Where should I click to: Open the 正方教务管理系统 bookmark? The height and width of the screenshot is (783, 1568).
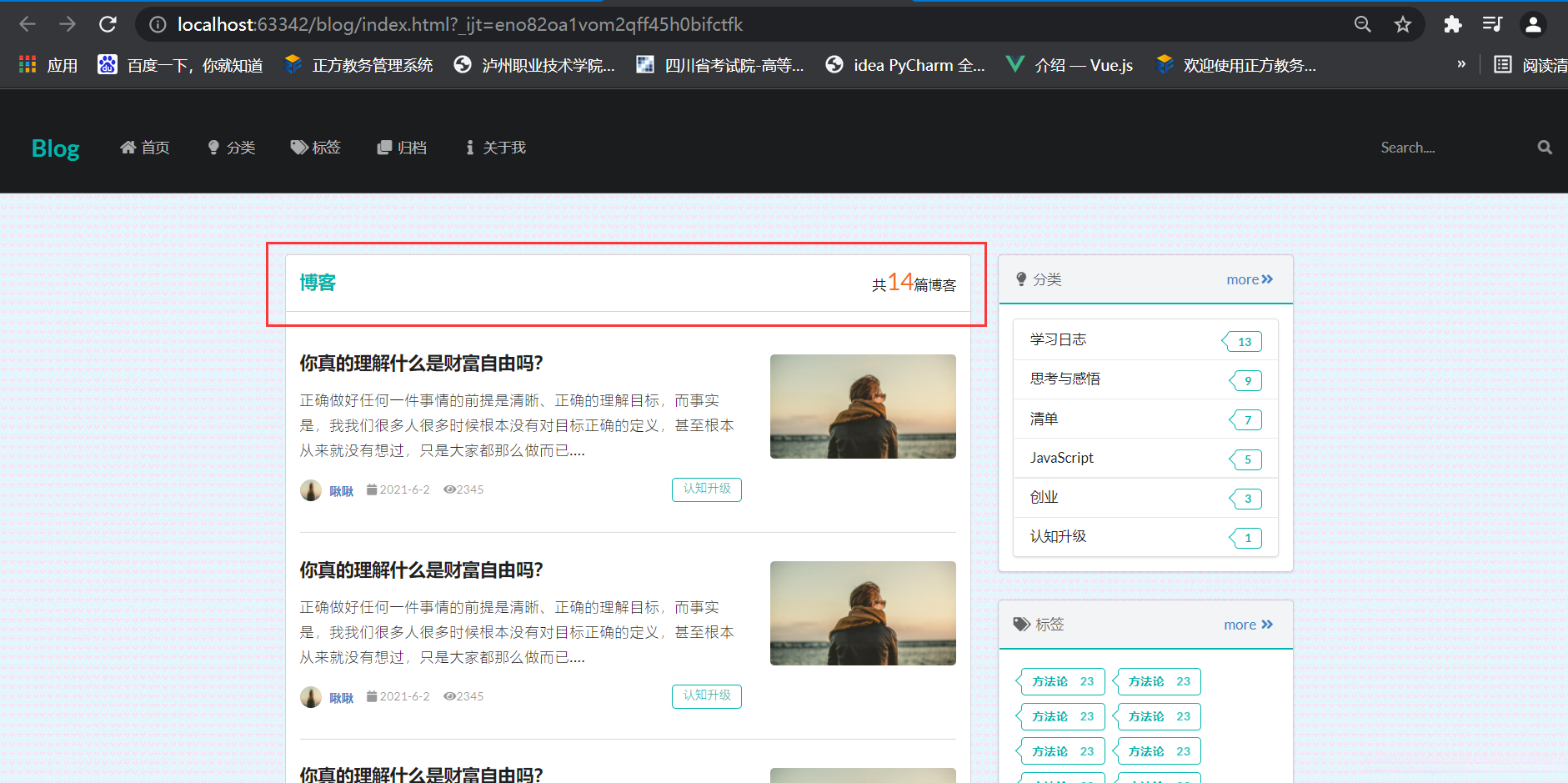(358, 65)
